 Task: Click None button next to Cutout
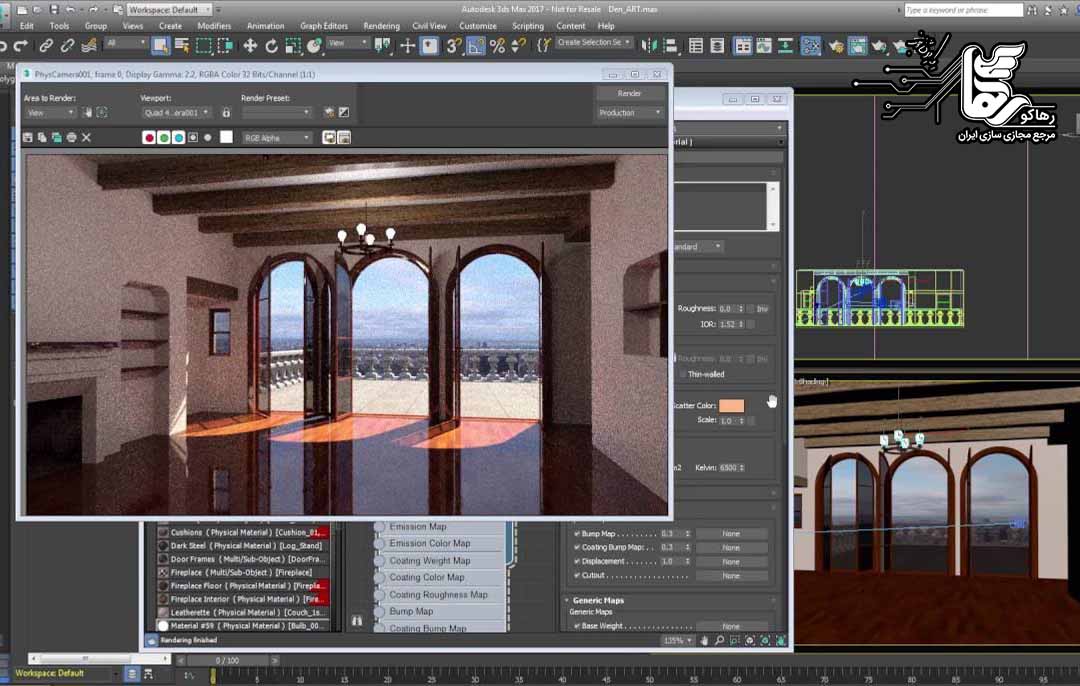(x=731, y=576)
